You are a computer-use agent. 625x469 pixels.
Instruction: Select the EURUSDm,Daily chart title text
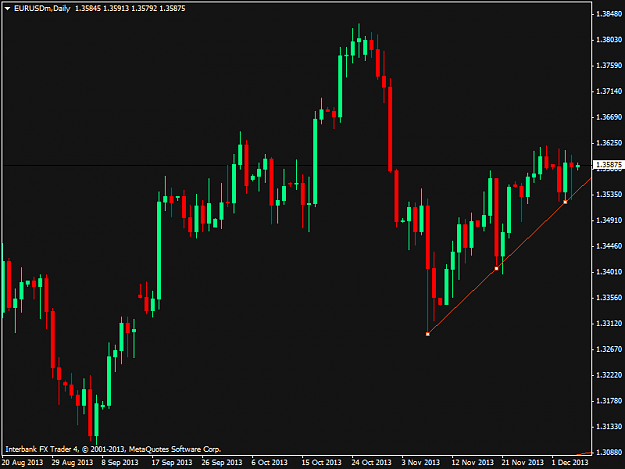[42, 8]
